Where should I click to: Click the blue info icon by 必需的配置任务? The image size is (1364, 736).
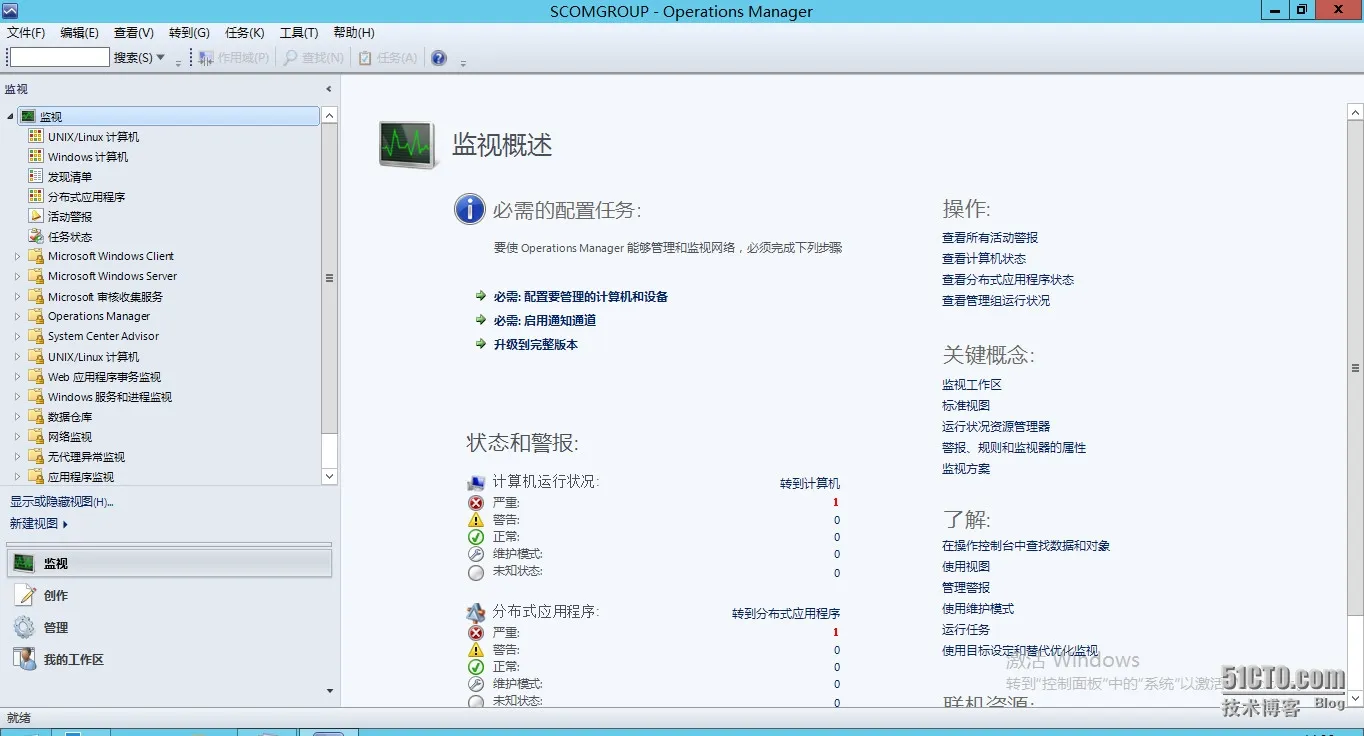469,209
